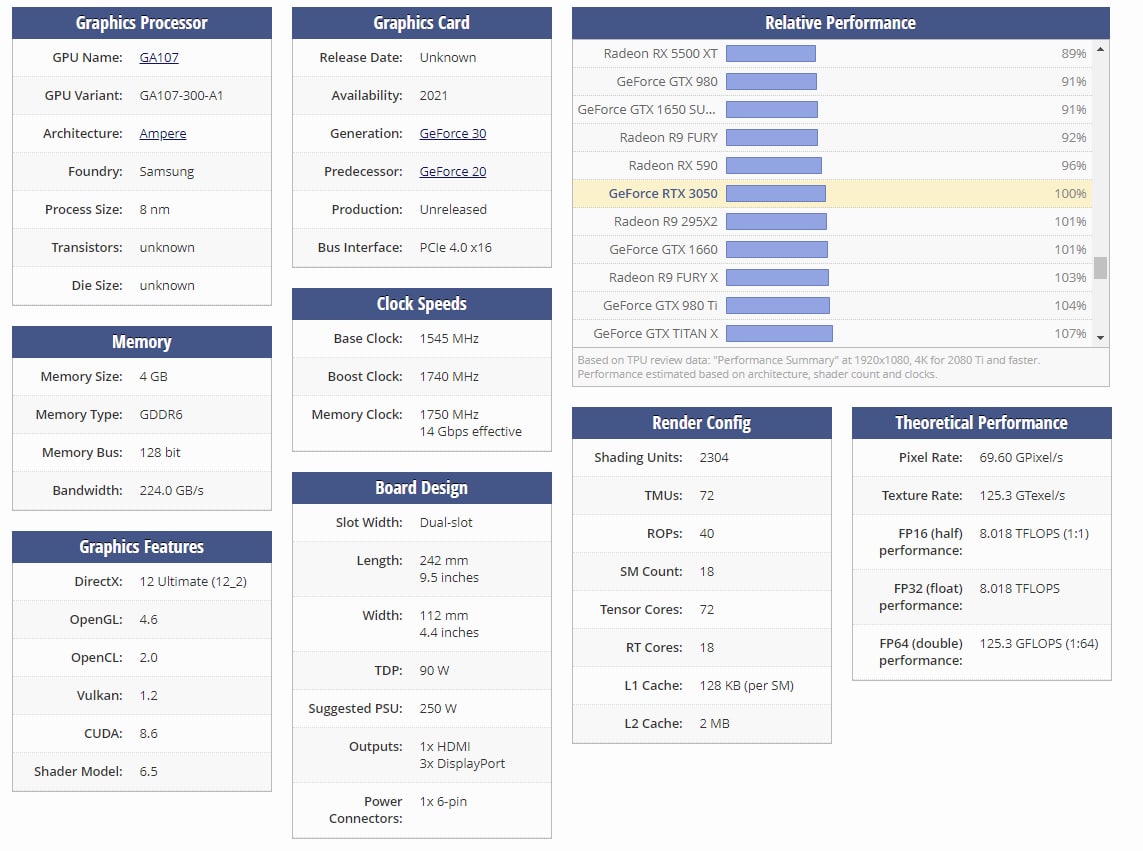Click the GeForce RTX 3050 performance bar
The height and width of the screenshot is (851, 1143).
776,193
